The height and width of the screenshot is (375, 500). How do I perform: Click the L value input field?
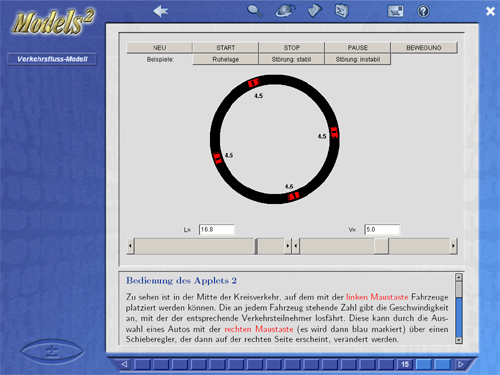click(217, 229)
